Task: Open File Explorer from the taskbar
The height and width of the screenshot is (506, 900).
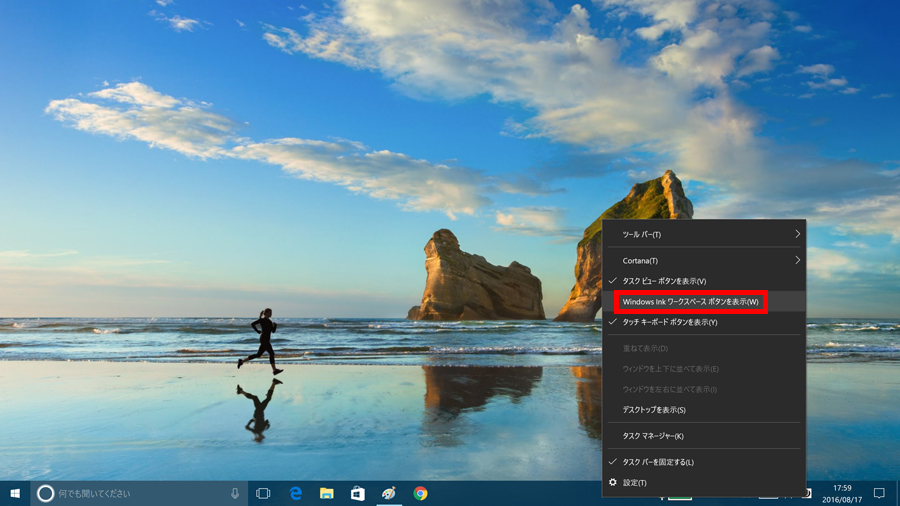Action: (x=327, y=493)
